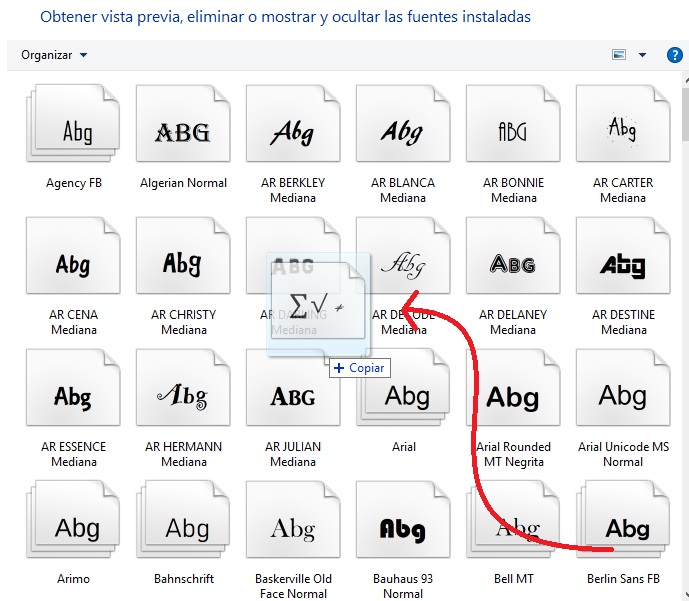Click the AR DELANEY Mediana font icon
Viewport: 689px width, 601px height.
click(513, 263)
